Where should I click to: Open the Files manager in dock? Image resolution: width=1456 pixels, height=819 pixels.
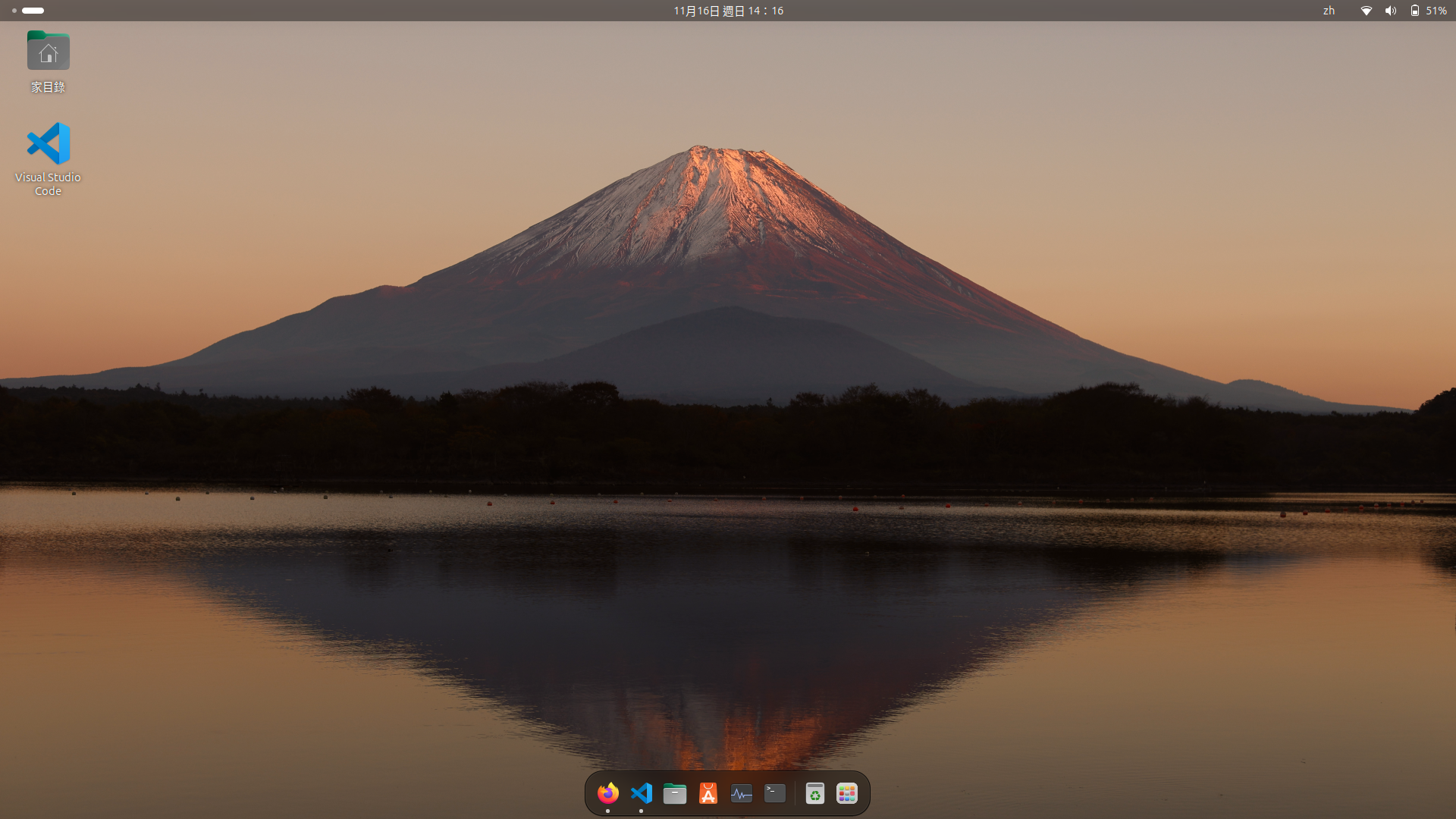click(674, 793)
